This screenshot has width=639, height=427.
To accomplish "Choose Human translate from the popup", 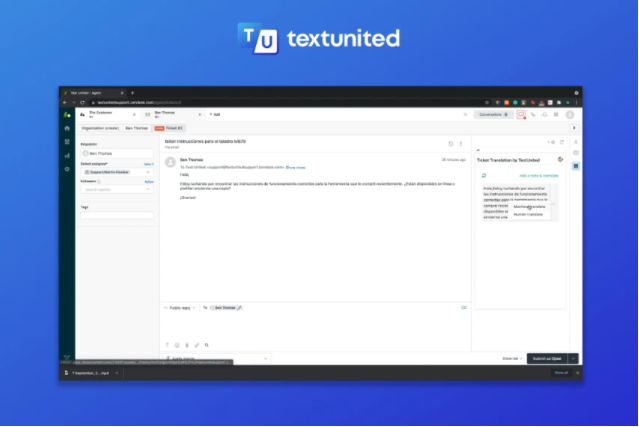I will pyautogui.click(x=528, y=214).
